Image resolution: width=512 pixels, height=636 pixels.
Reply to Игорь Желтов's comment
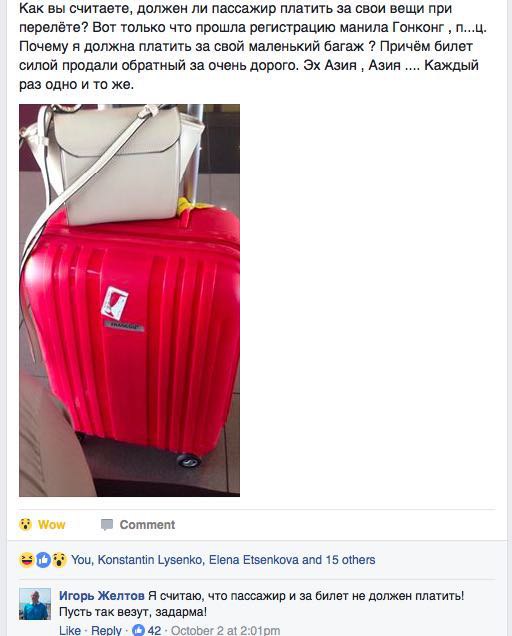click(106, 630)
